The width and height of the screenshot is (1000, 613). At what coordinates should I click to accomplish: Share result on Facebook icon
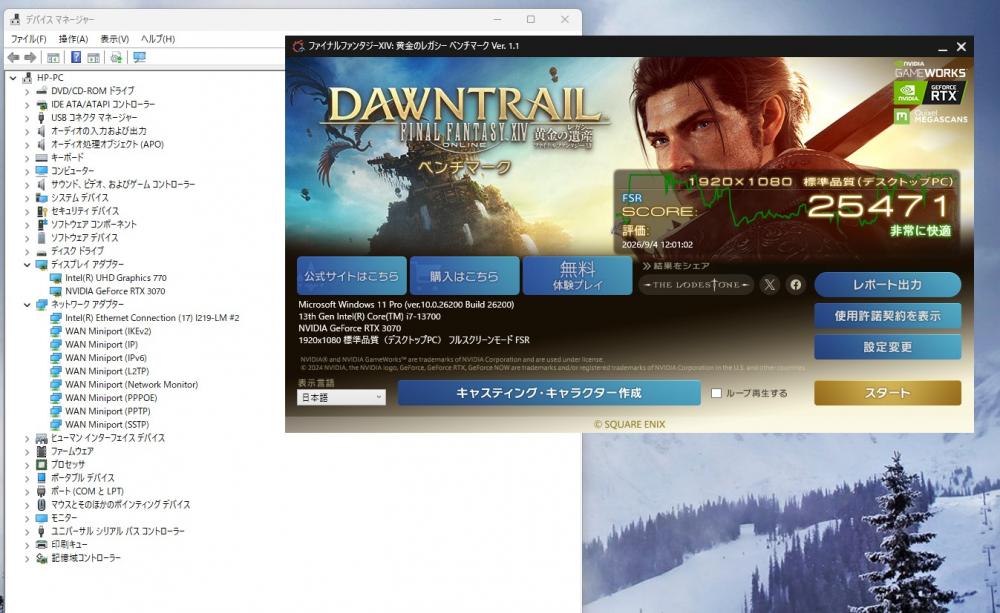pos(795,284)
